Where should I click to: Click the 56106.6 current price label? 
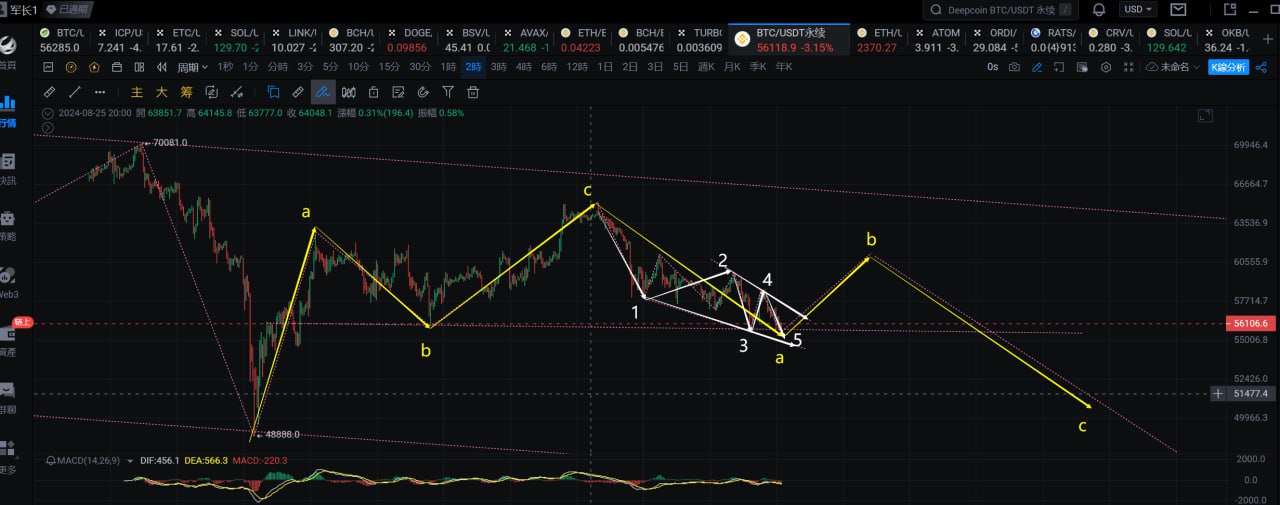(1250, 323)
